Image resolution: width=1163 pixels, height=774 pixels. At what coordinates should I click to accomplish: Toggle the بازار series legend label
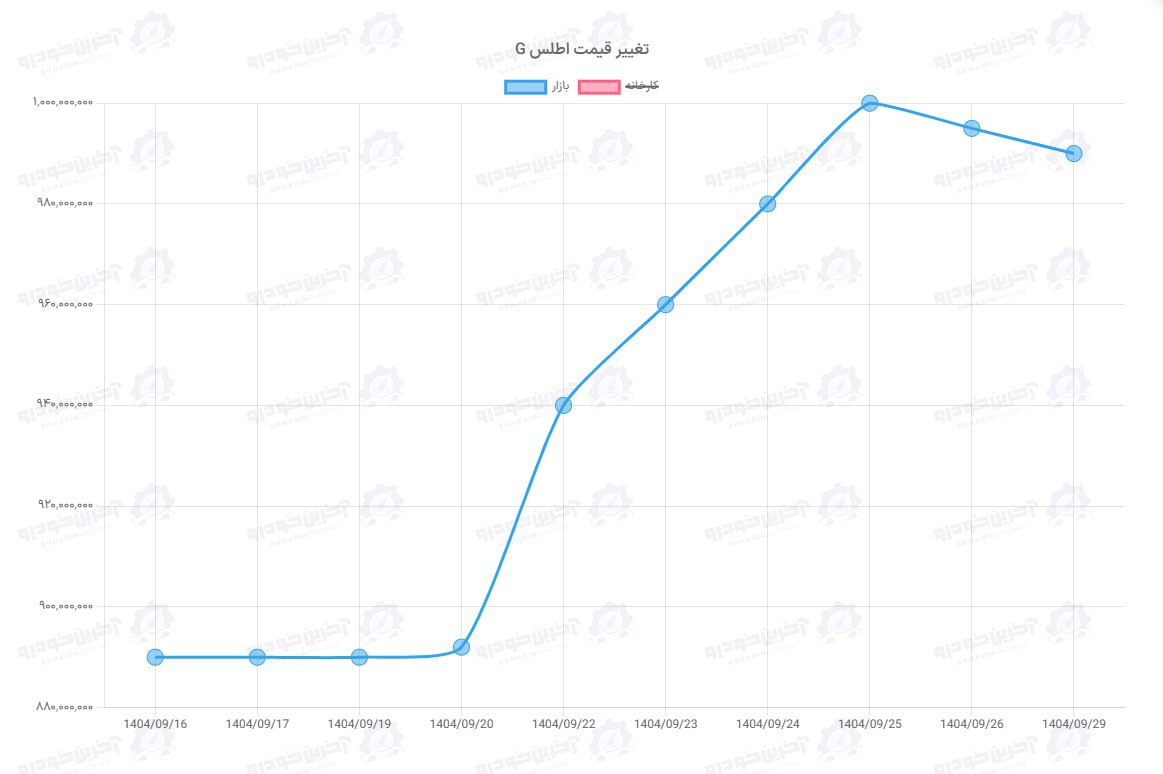(560, 87)
